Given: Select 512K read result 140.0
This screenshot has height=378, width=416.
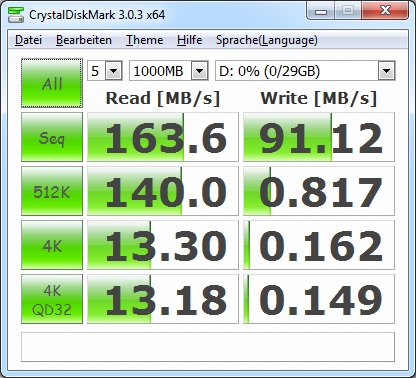Looking at the screenshot, I should click(x=163, y=191).
